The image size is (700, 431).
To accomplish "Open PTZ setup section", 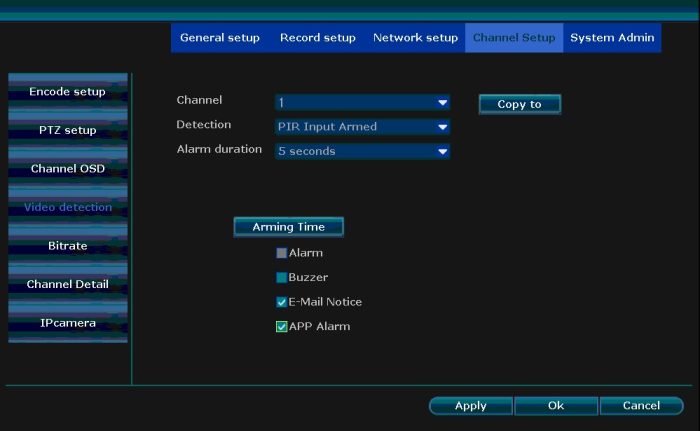I will pyautogui.click(x=67, y=130).
